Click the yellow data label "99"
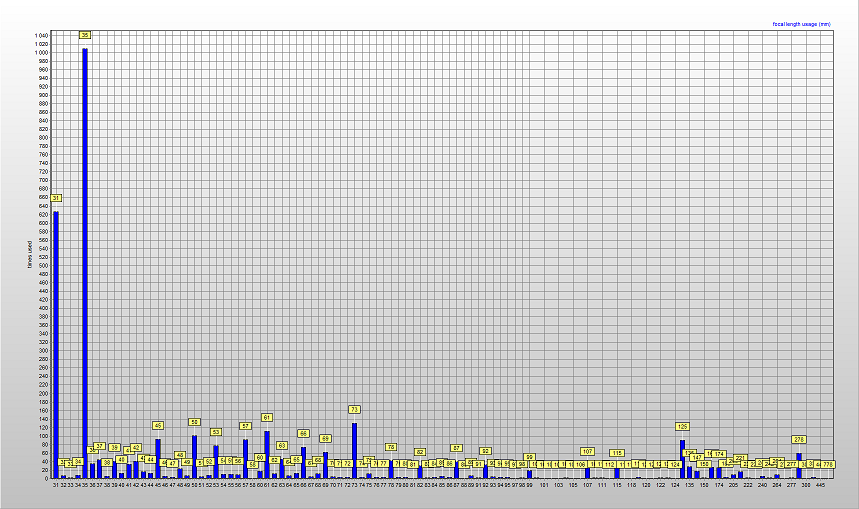The height and width of the screenshot is (509, 859). click(x=529, y=457)
